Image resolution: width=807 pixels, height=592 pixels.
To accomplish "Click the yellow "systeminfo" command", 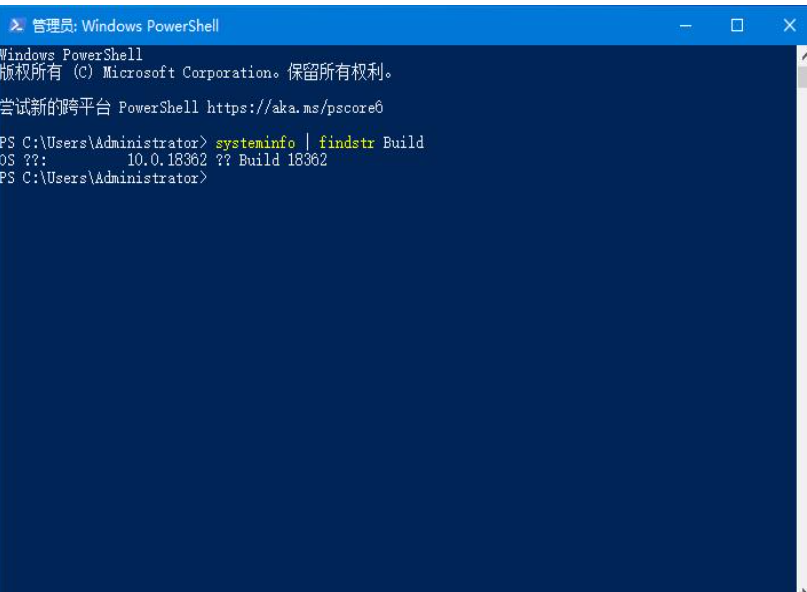I will [x=255, y=143].
